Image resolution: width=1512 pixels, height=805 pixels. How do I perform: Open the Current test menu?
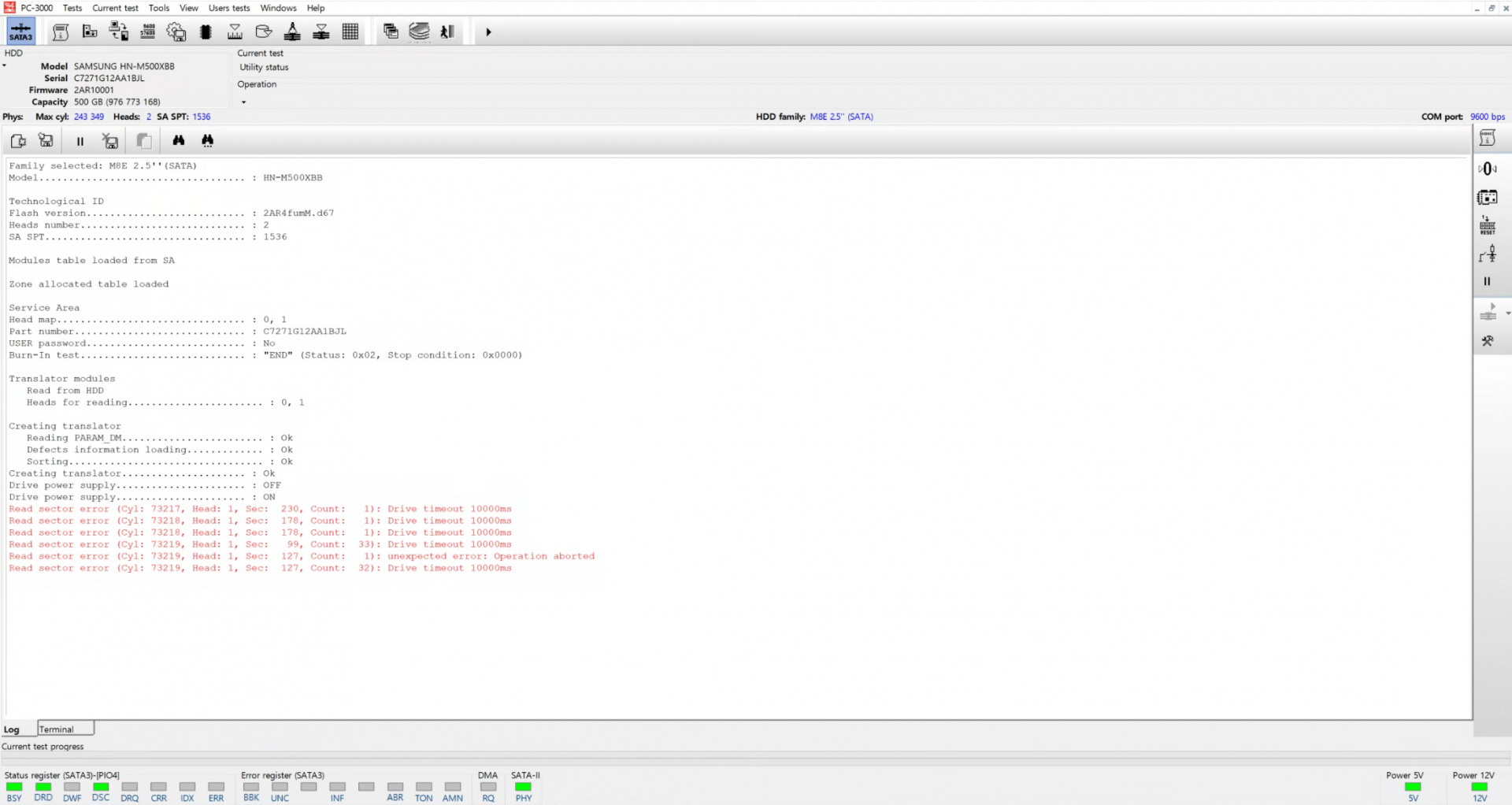115,8
